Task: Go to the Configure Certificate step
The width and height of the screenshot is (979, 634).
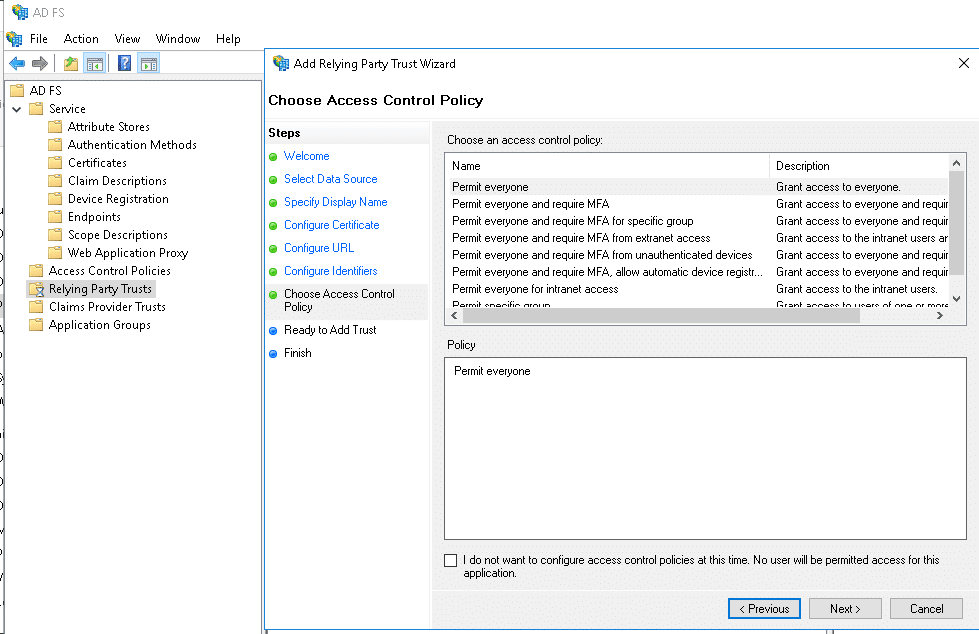Action: click(x=332, y=225)
